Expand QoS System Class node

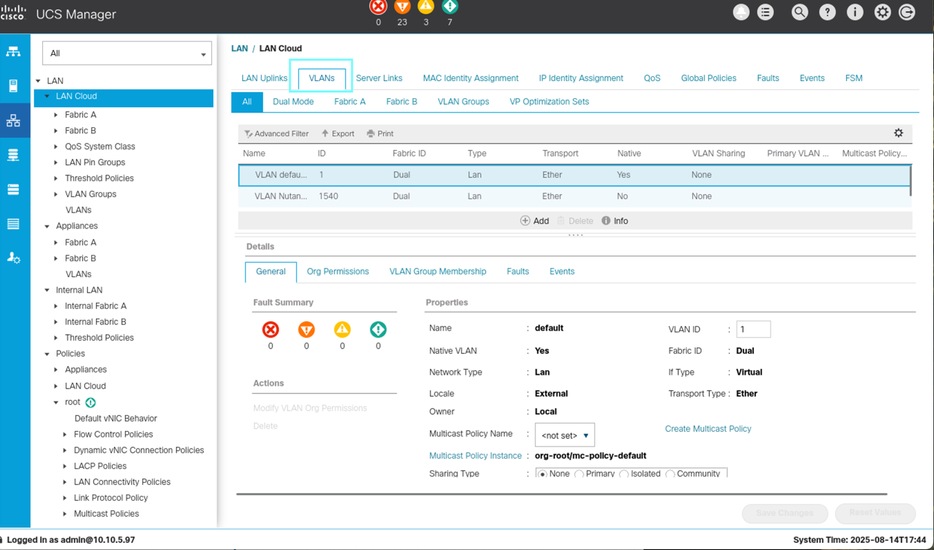[56, 147]
